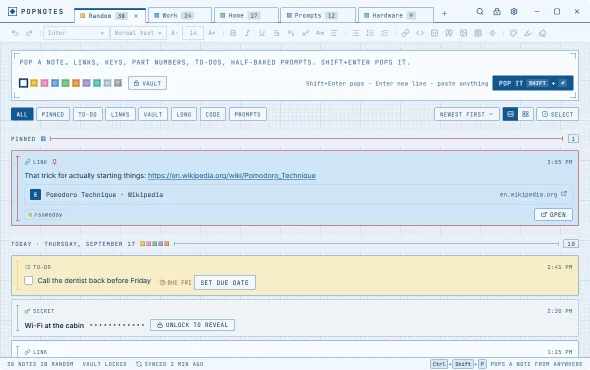The image size is (590, 370).
Task: Click the block quote icon
Action: [449, 33]
